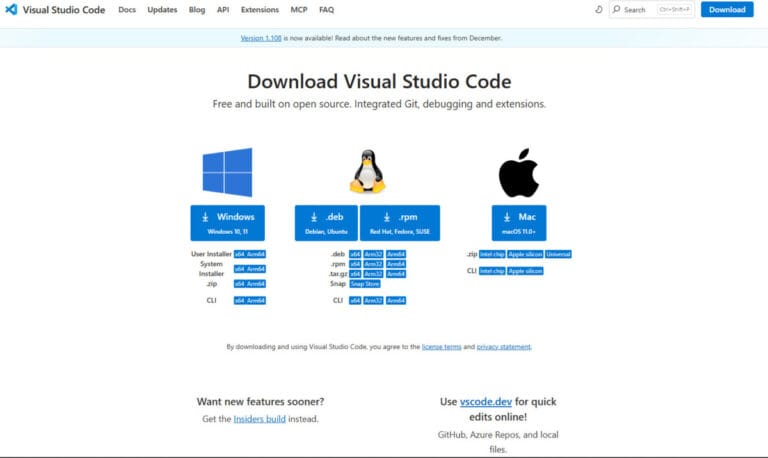This screenshot has width=768, height=458.
Task: Download Windows System Installer x64
Action: pyautogui.click(x=239, y=269)
